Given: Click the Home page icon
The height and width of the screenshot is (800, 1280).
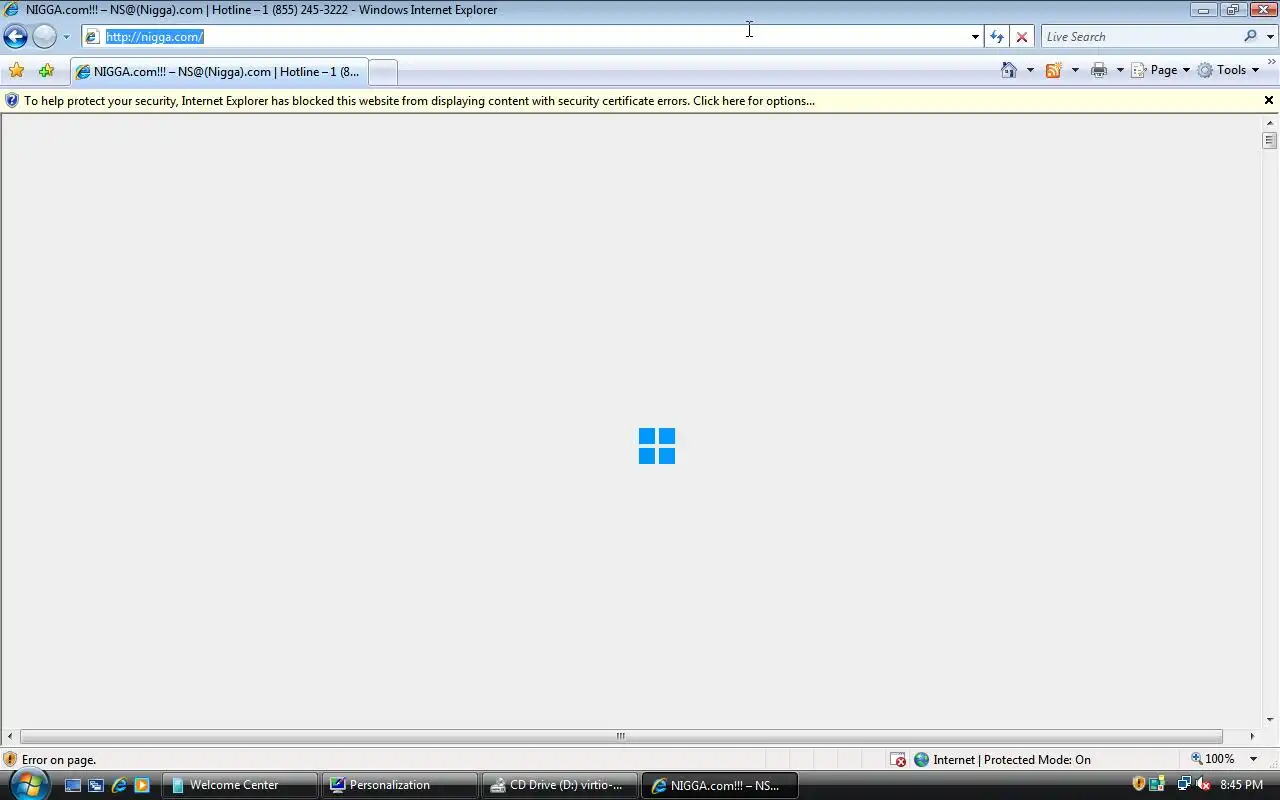Looking at the screenshot, I should pyautogui.click(x=1009, y=70).
